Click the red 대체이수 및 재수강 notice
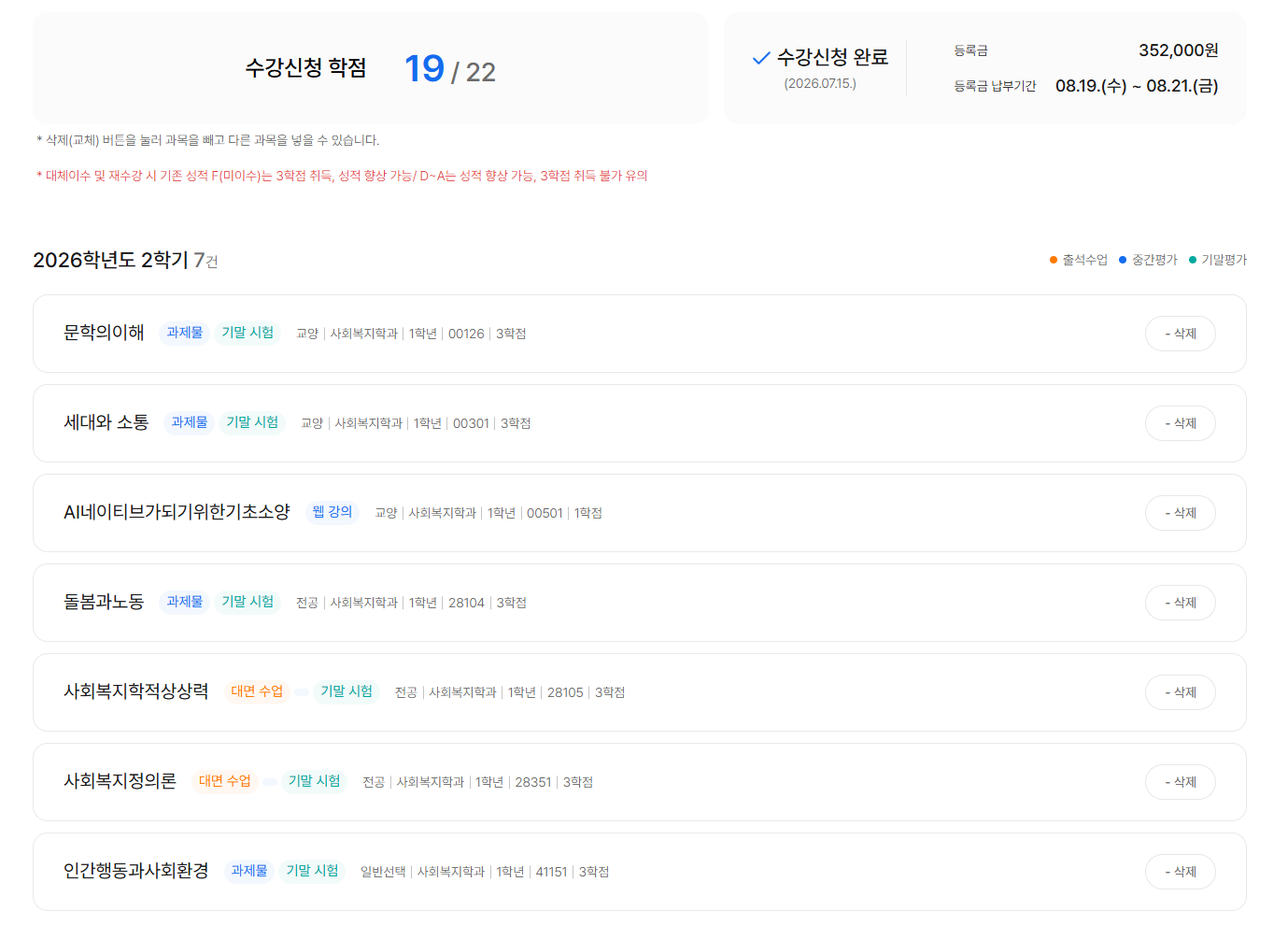The height and width of the screenshot is (925, 1288). tap(342, 176)
